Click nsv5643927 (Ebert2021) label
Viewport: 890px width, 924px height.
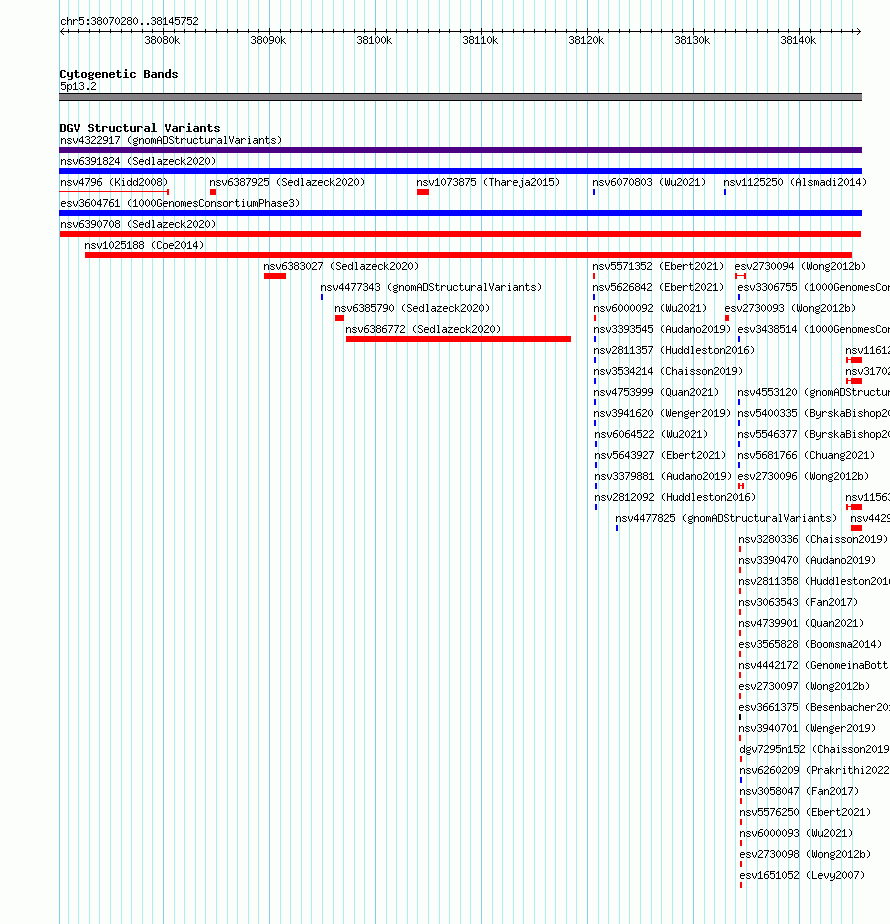[x=660, y=456]
